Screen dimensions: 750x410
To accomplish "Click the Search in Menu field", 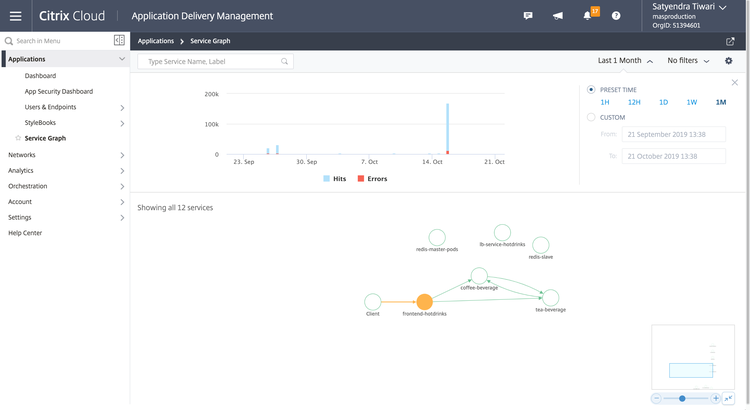I will coord(57,41).
